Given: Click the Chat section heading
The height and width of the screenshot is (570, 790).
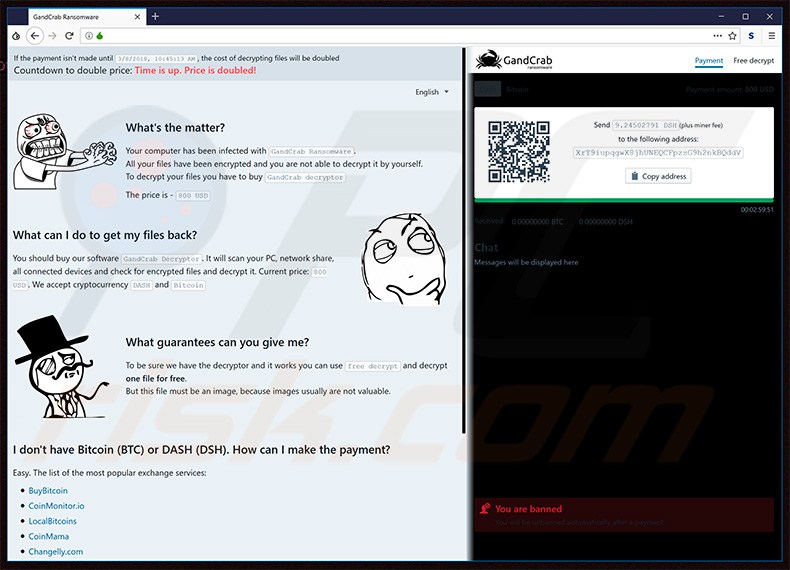Looking at the screenshot, I should tap(486, 247).
